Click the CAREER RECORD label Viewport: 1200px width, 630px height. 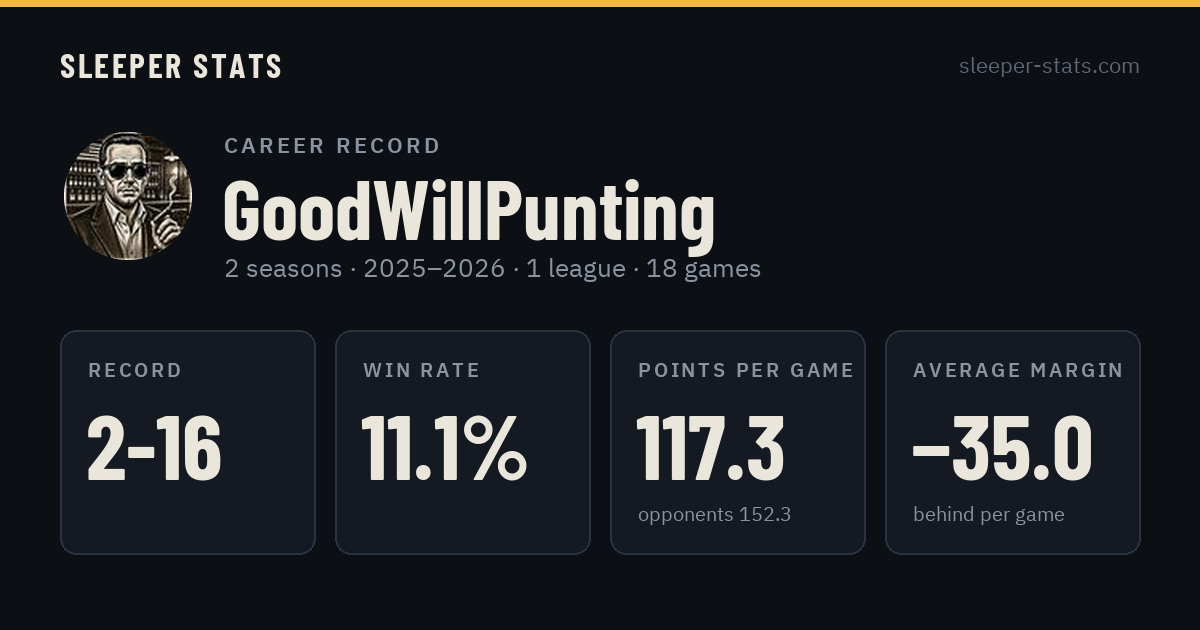(332, 146)
